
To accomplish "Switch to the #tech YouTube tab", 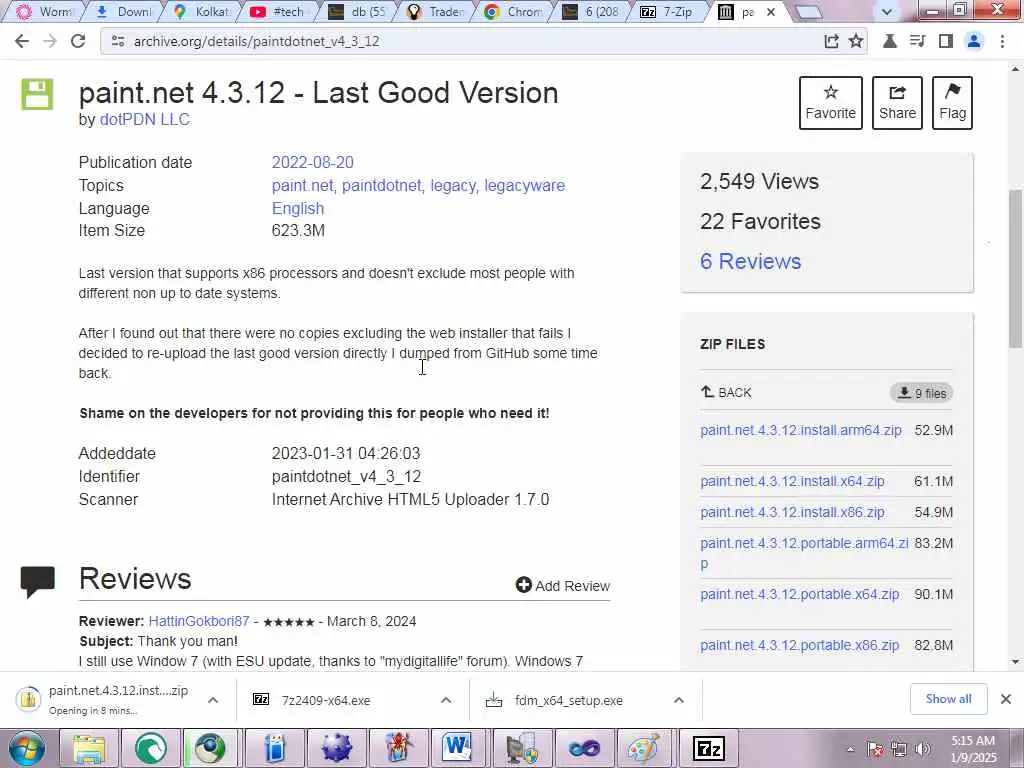I will click(278, 11).
